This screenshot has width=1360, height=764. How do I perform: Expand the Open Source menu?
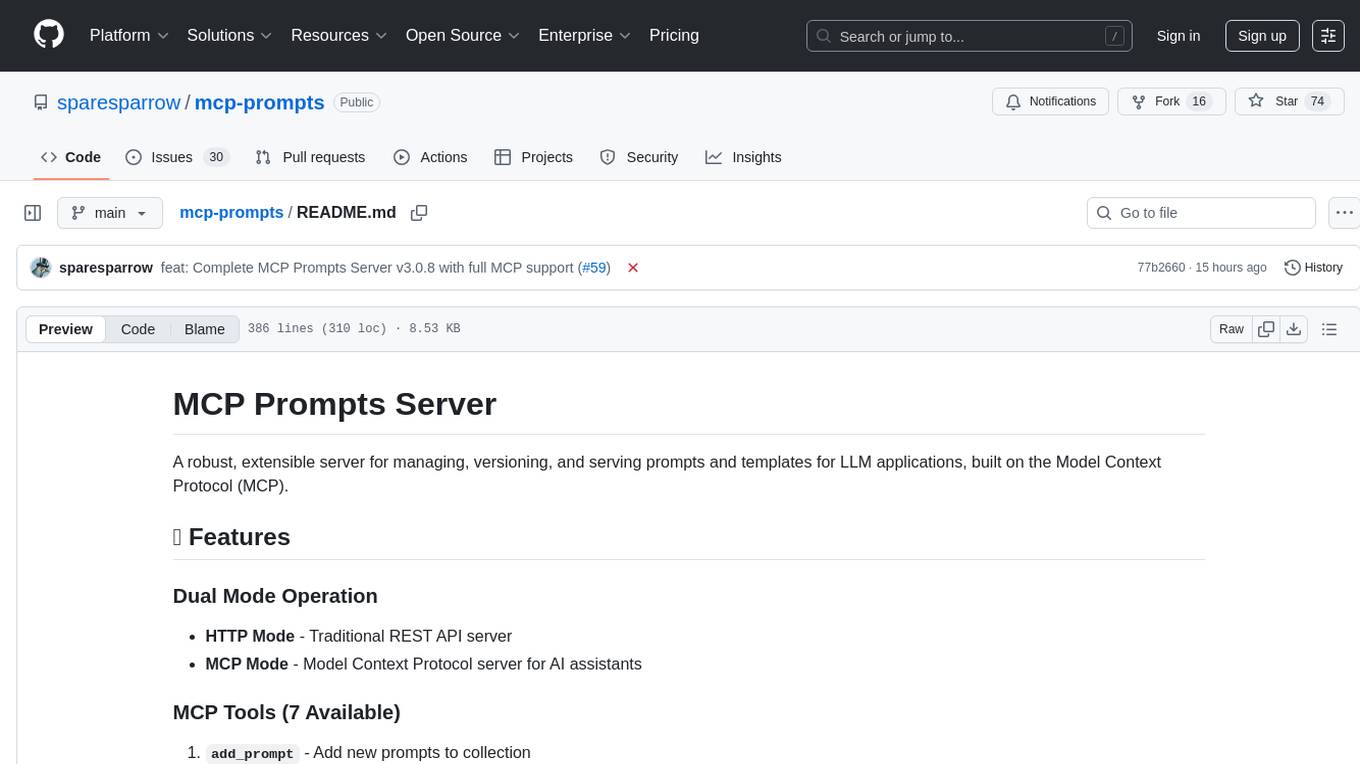(463, 35)
